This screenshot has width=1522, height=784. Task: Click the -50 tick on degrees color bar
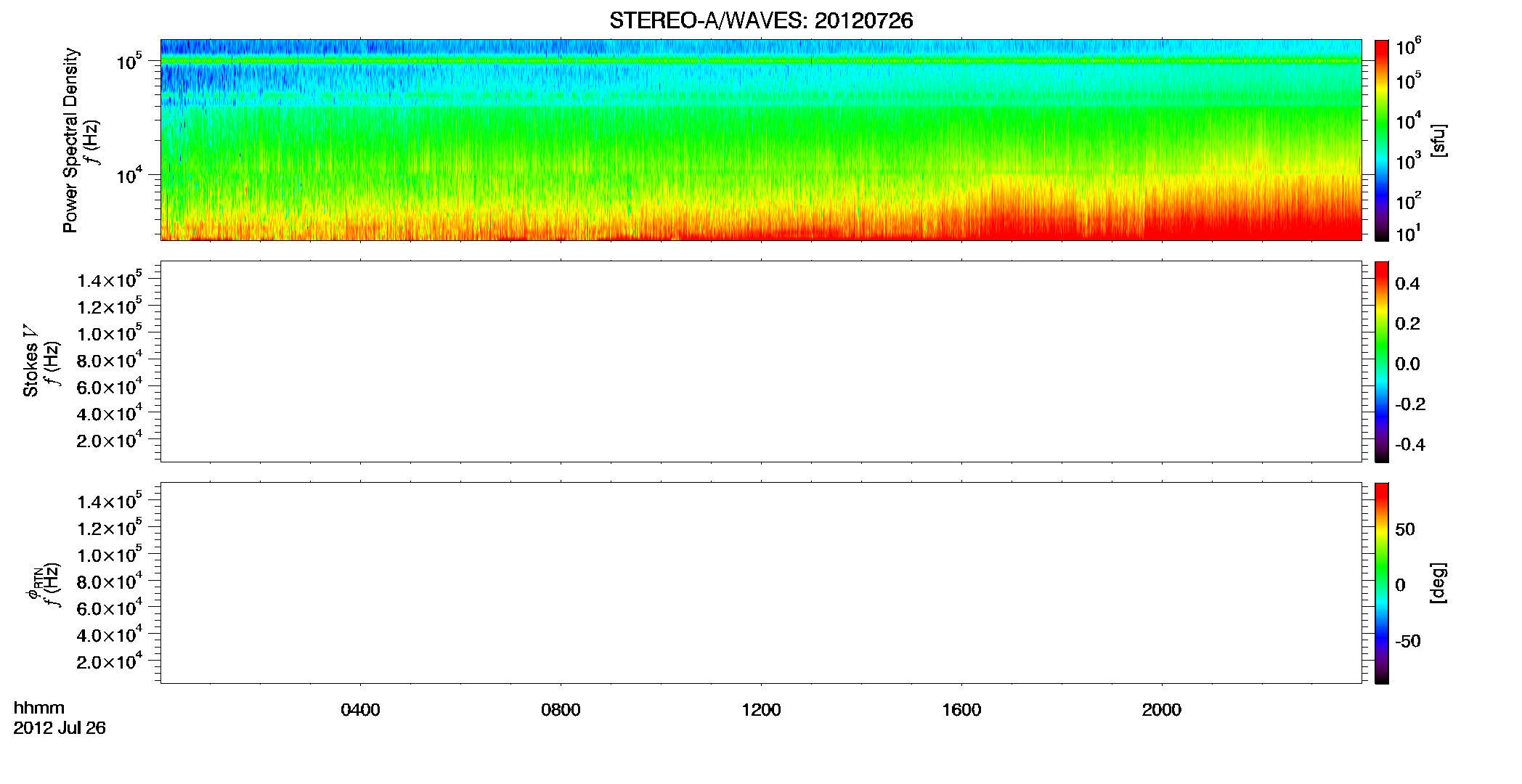[x=1408, y=641]
